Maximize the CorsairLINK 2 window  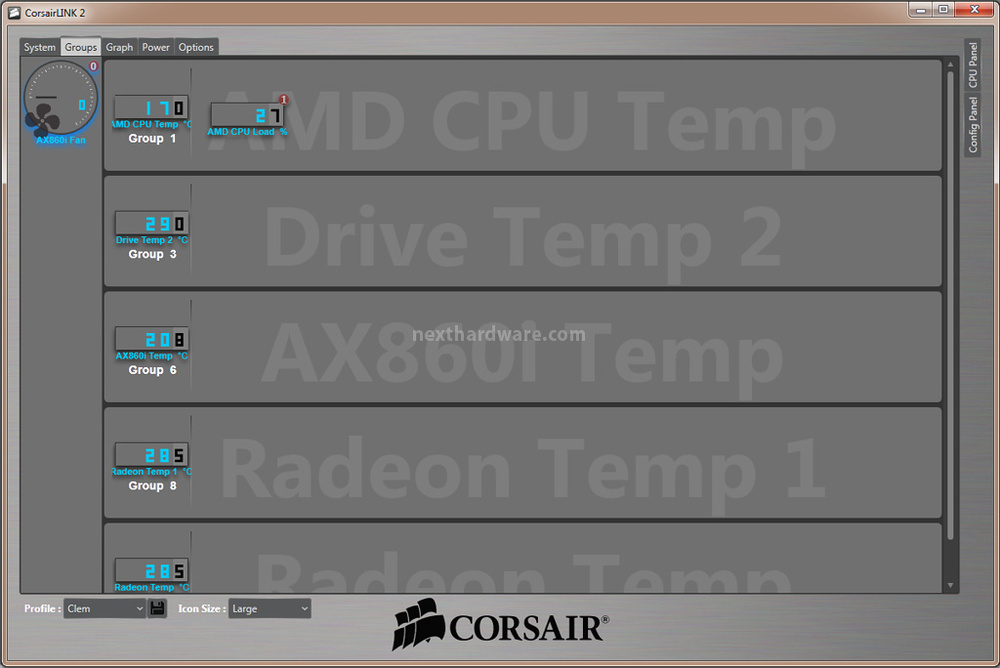(943, 10)
